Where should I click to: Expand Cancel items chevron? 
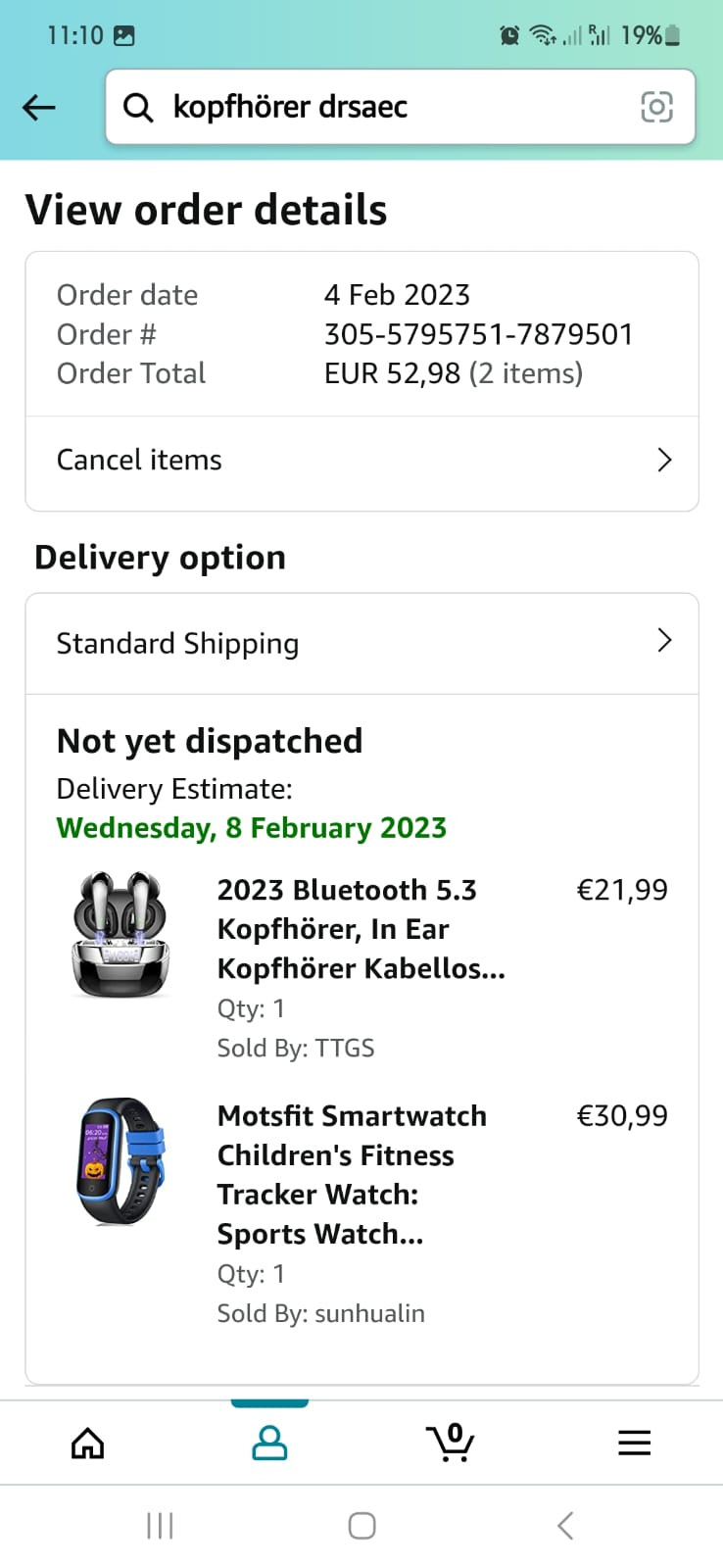tap(664, 460)
